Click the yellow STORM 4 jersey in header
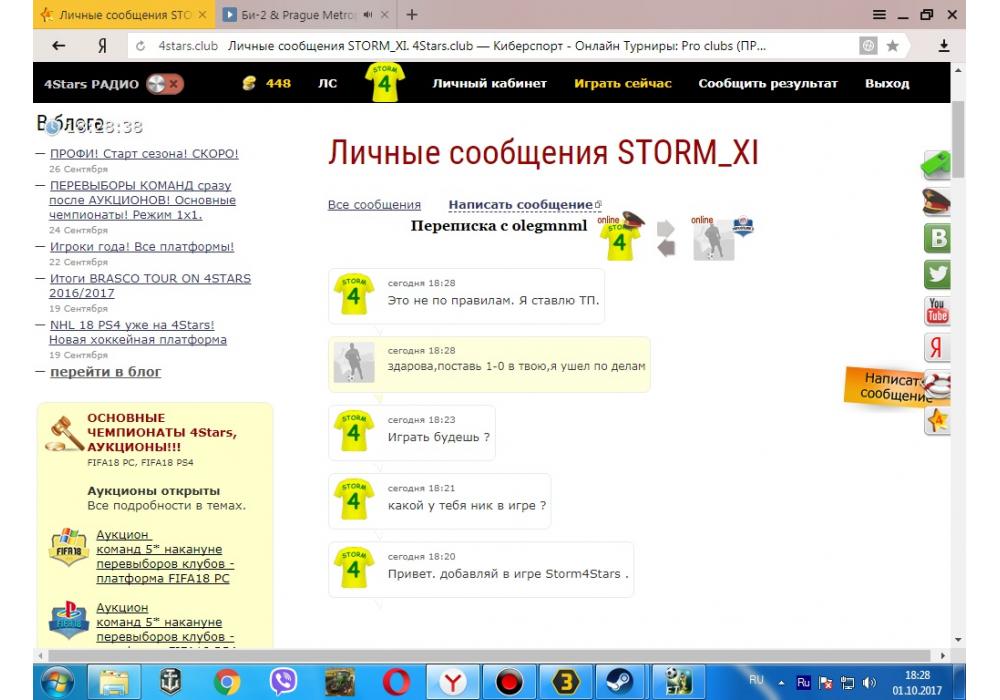The image size is (1000, 700). pos(385,83)
